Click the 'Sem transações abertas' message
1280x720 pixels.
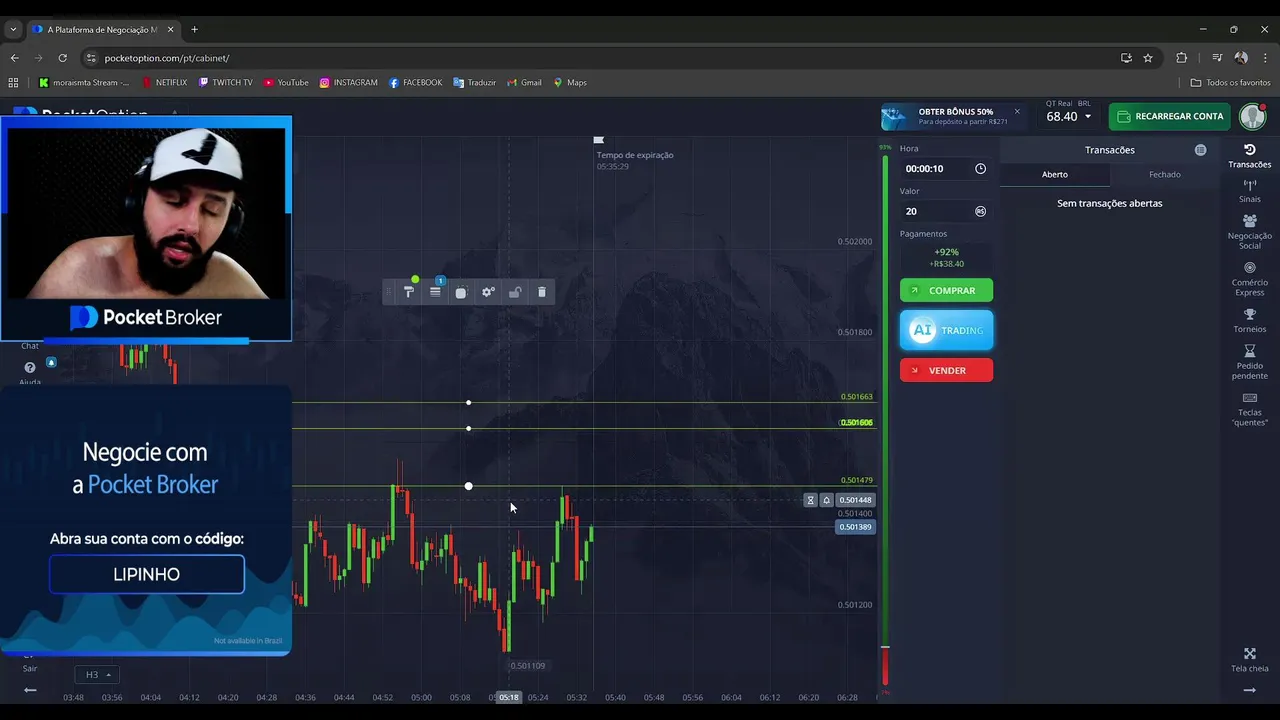1110,203
